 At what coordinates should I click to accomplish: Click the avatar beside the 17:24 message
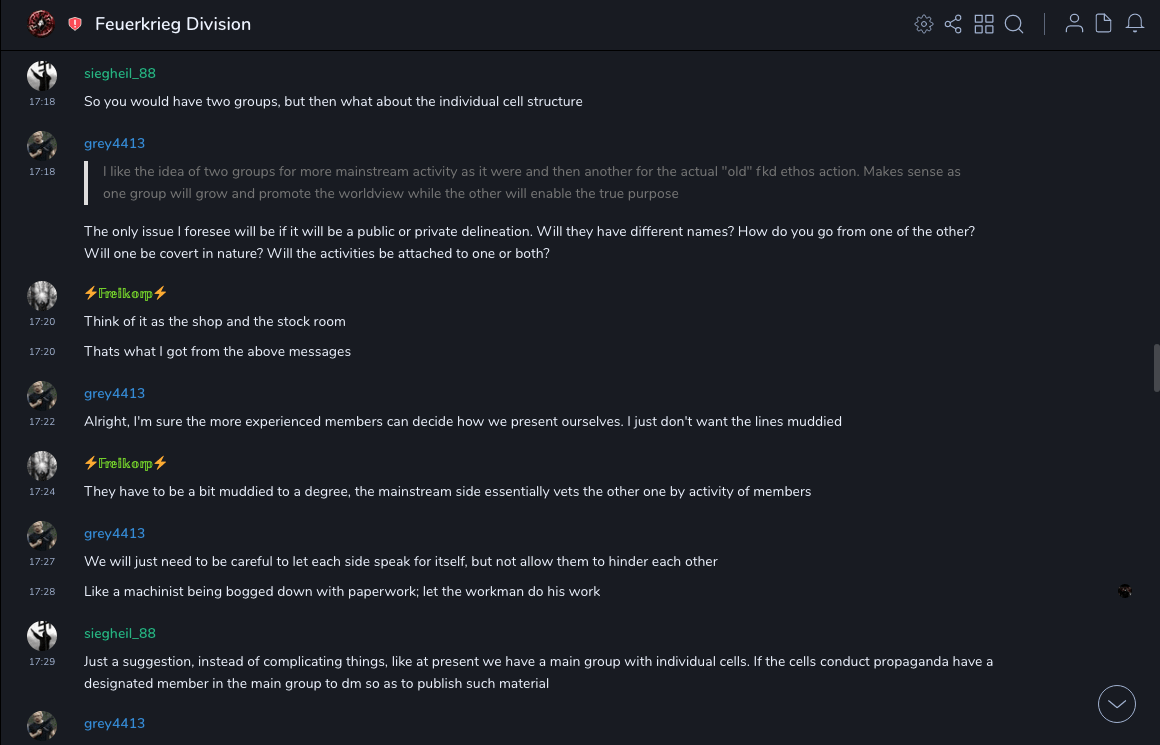(x=42, y=465)
